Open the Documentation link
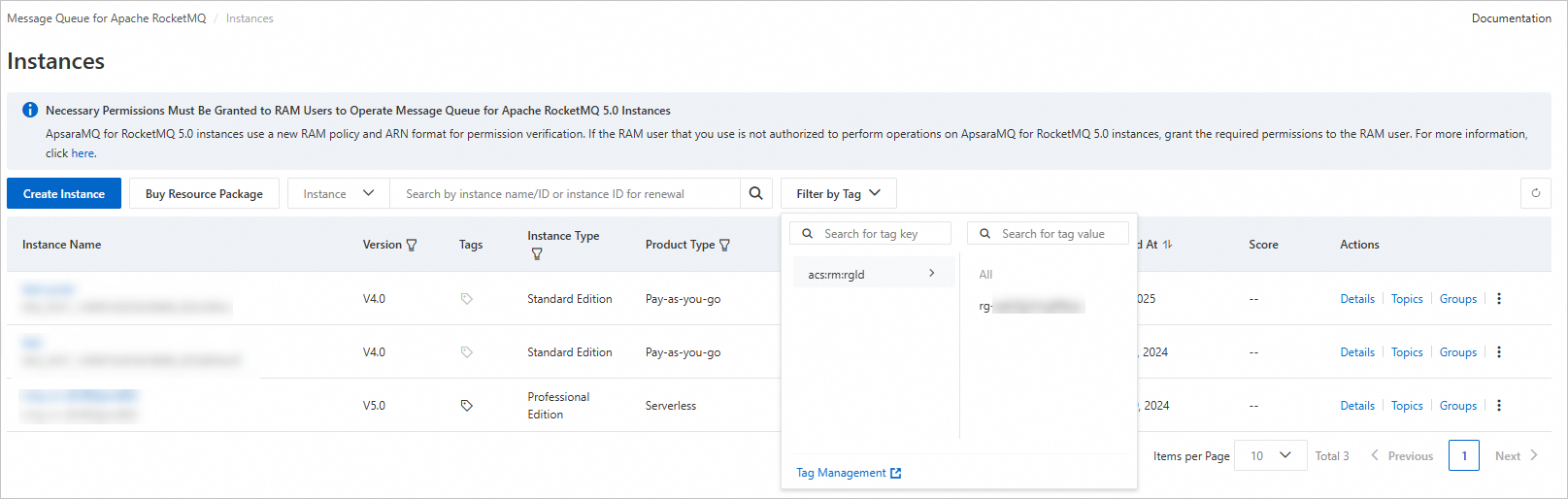Screen dimensions: 1568x499 (x=1511, y=18)
